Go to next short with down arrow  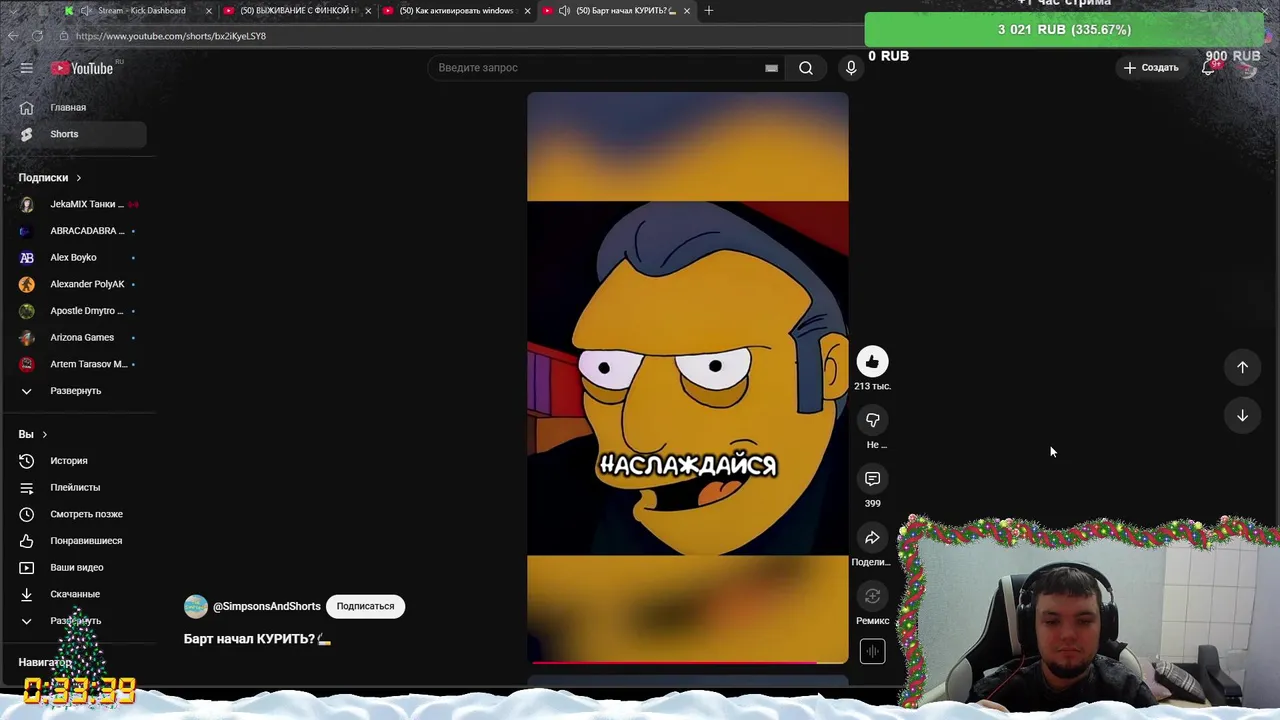1242,416
